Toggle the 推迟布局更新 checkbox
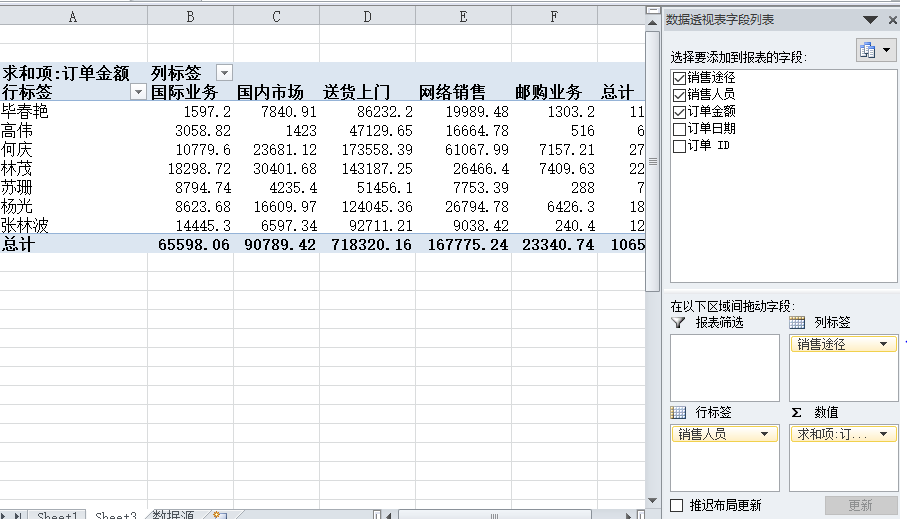Viewport: 907px width, 519px height. tap(677, 505)
